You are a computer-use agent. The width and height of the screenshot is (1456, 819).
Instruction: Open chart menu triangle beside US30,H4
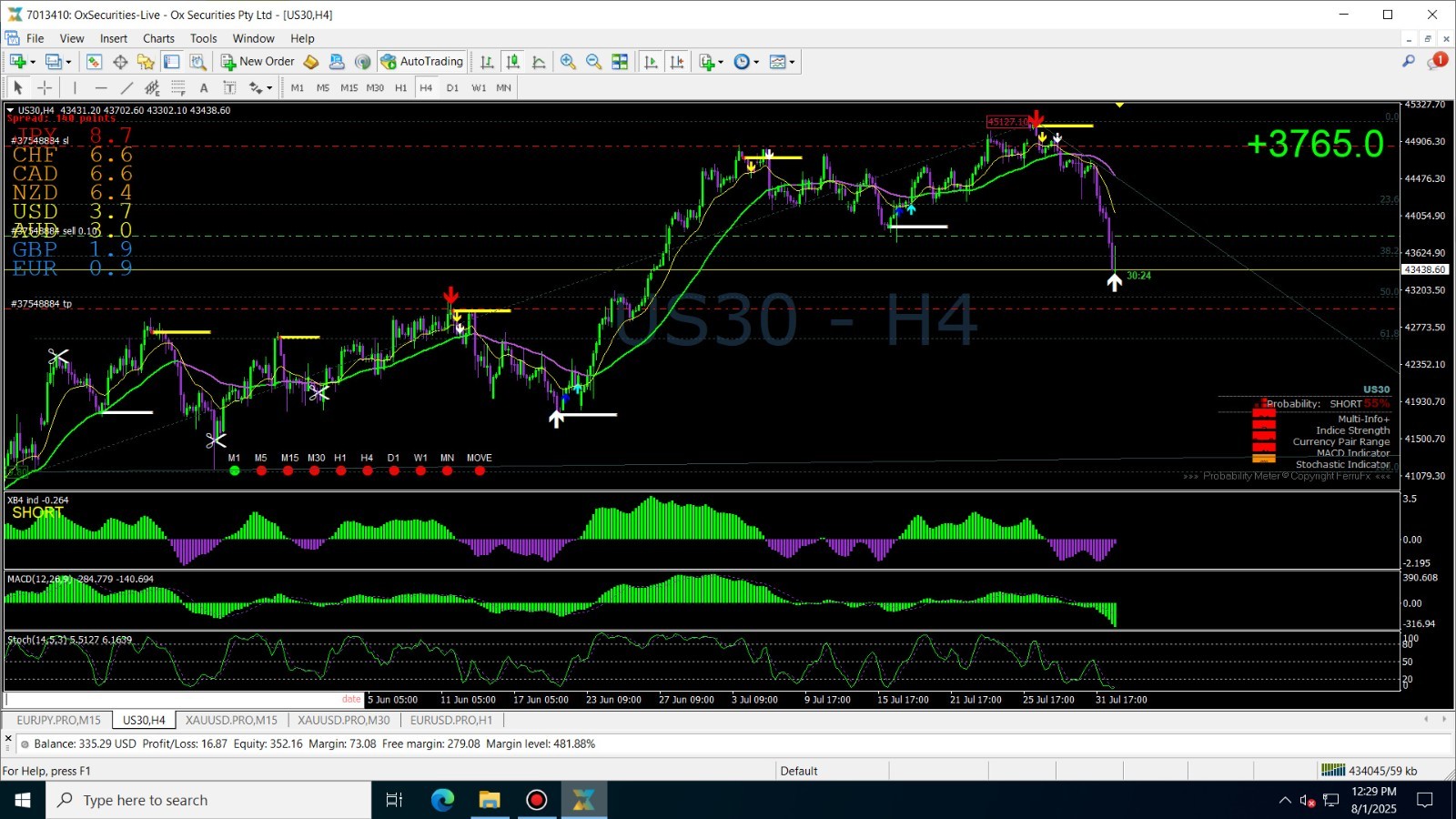coord(10,110)
